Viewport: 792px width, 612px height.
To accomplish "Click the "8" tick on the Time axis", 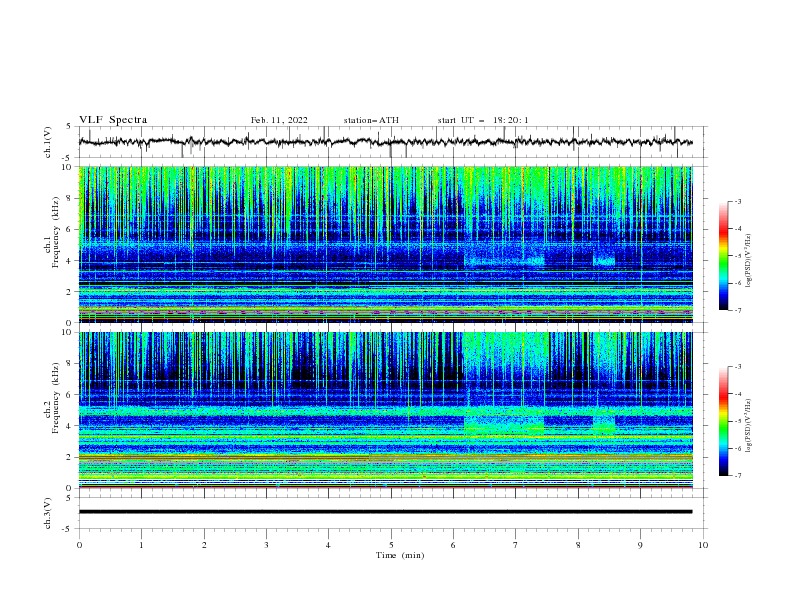I will click(578, 545).
